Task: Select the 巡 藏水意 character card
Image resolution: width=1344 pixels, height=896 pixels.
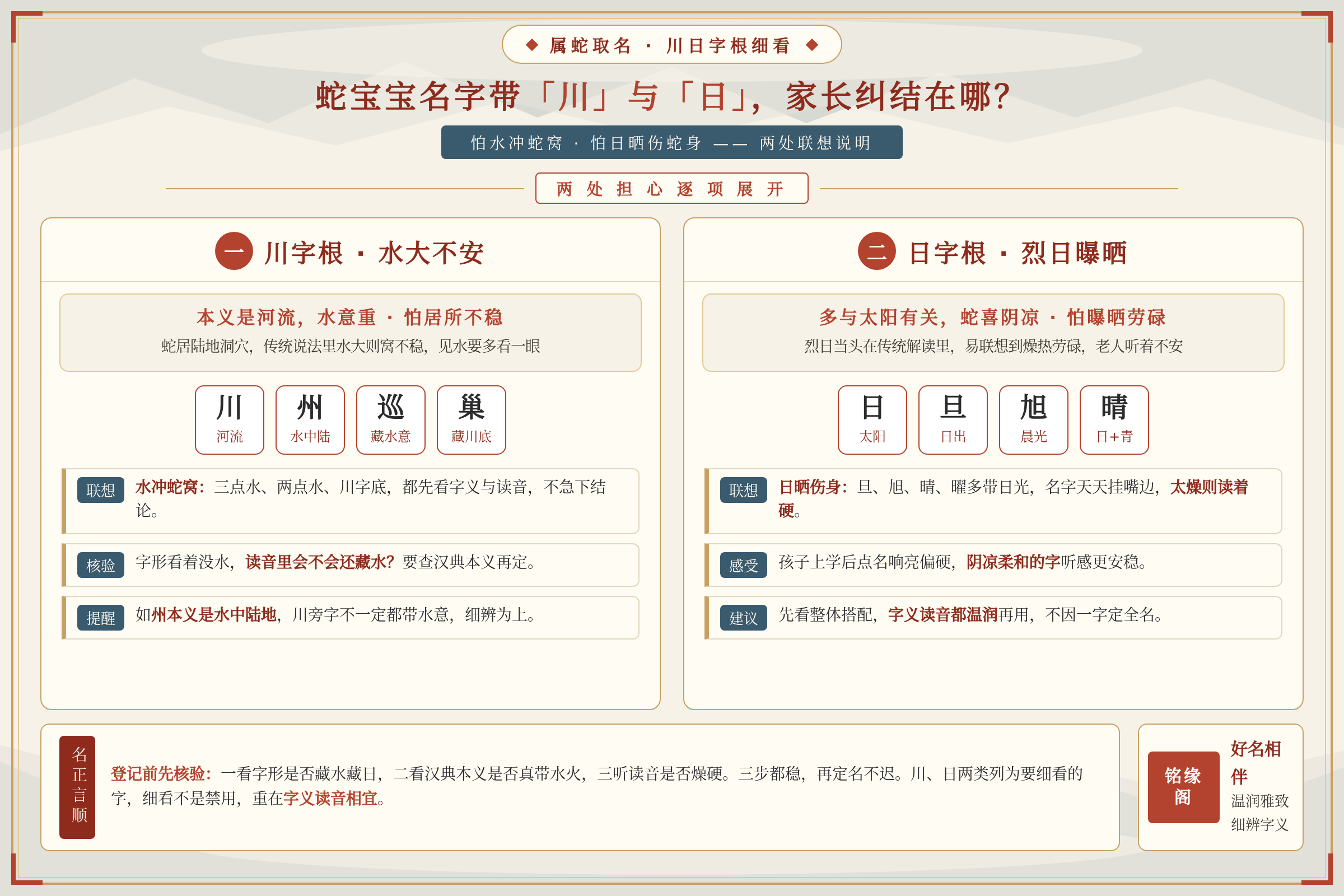Action: pos(390,420)
